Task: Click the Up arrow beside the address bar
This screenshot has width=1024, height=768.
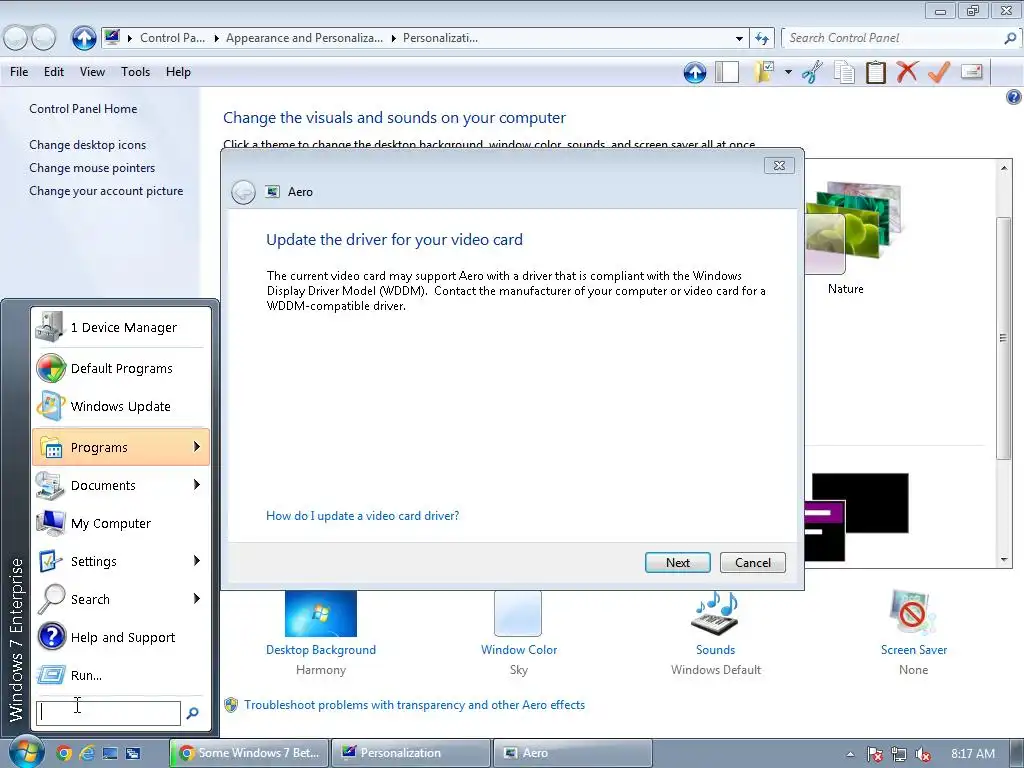Action: pos(84,38)
